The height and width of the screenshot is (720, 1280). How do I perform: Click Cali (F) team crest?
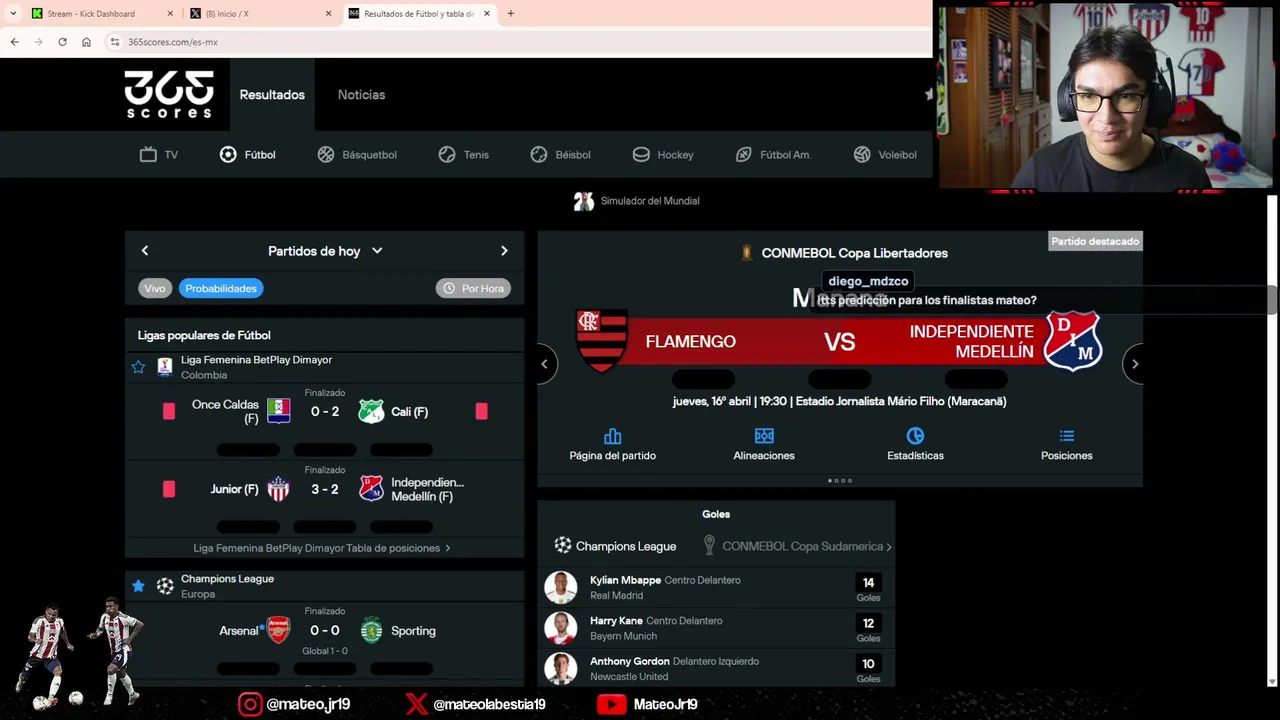click(x=371, y=411)
